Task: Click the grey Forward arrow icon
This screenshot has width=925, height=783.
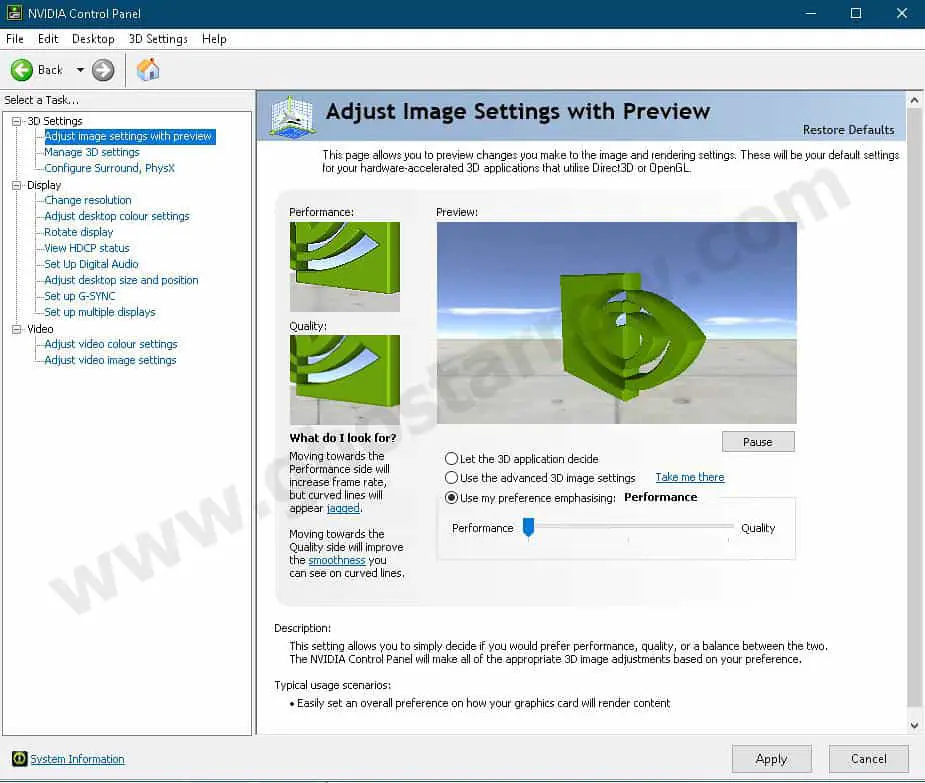Action: [x=103, y=70]
